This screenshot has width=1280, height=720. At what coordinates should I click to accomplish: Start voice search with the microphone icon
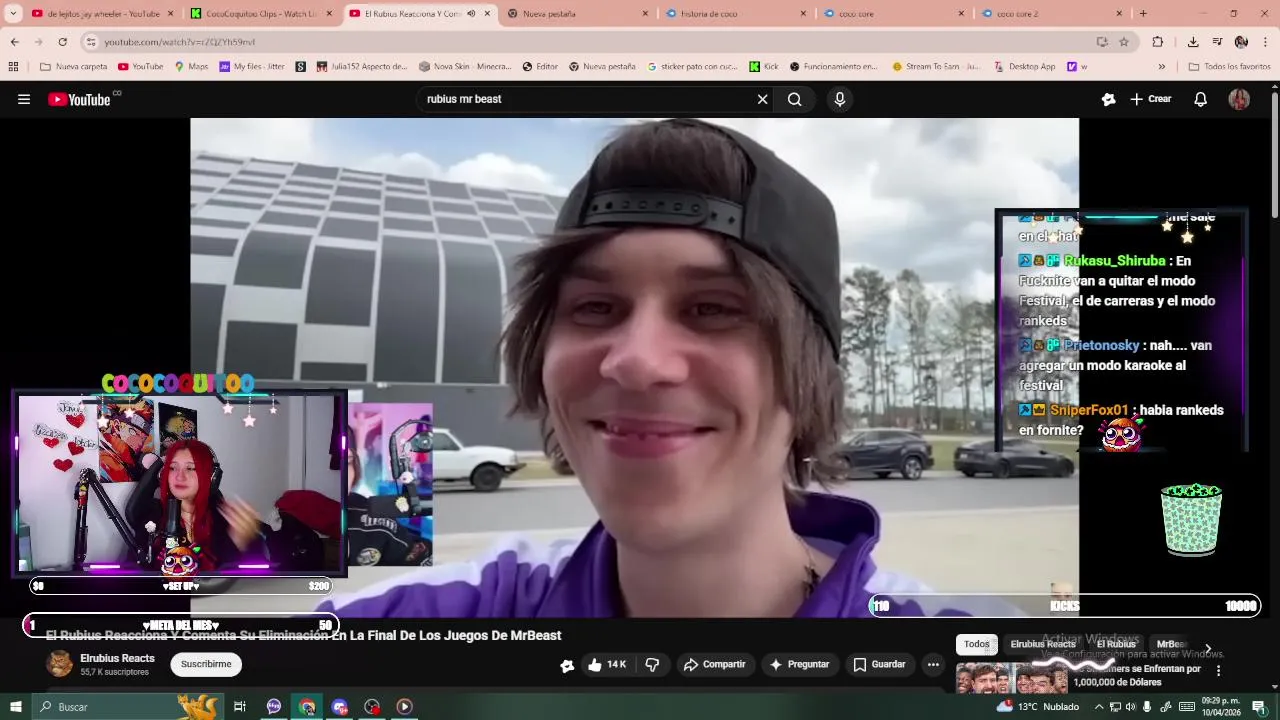point(839,99)
